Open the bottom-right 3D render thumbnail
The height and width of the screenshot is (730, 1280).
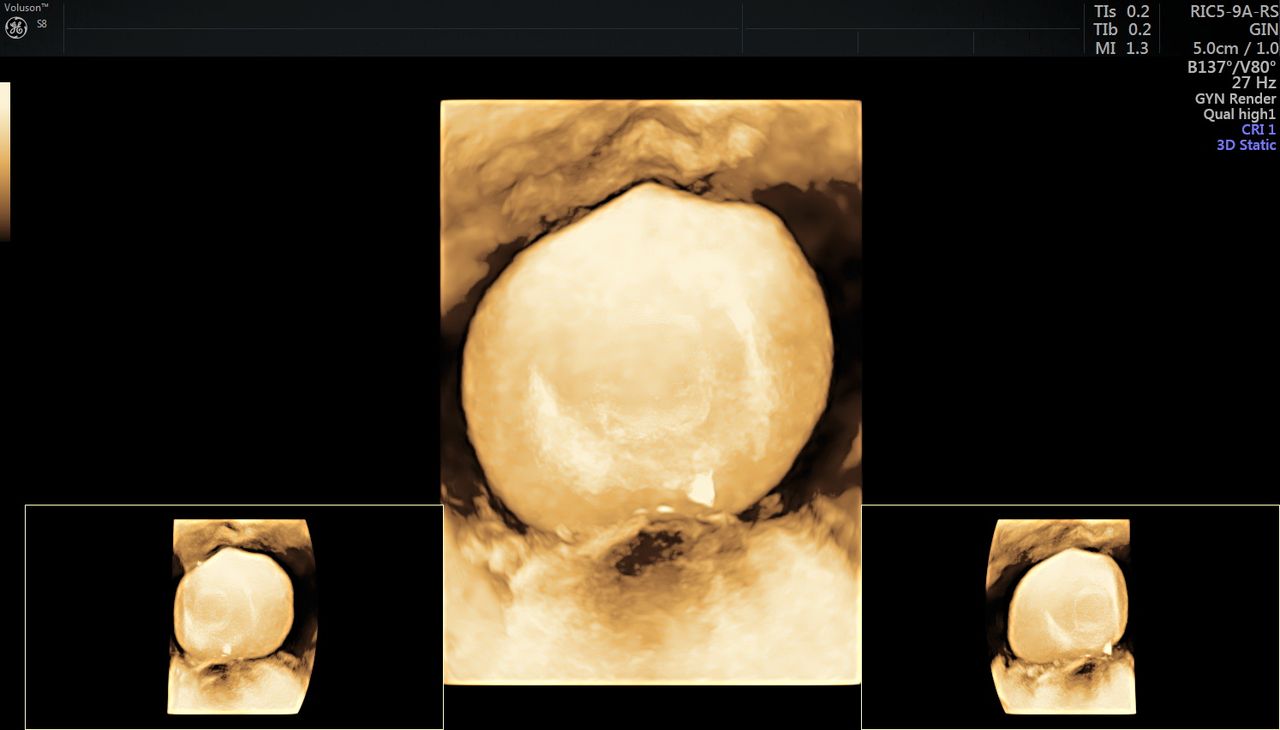(x=1070, y=617)
